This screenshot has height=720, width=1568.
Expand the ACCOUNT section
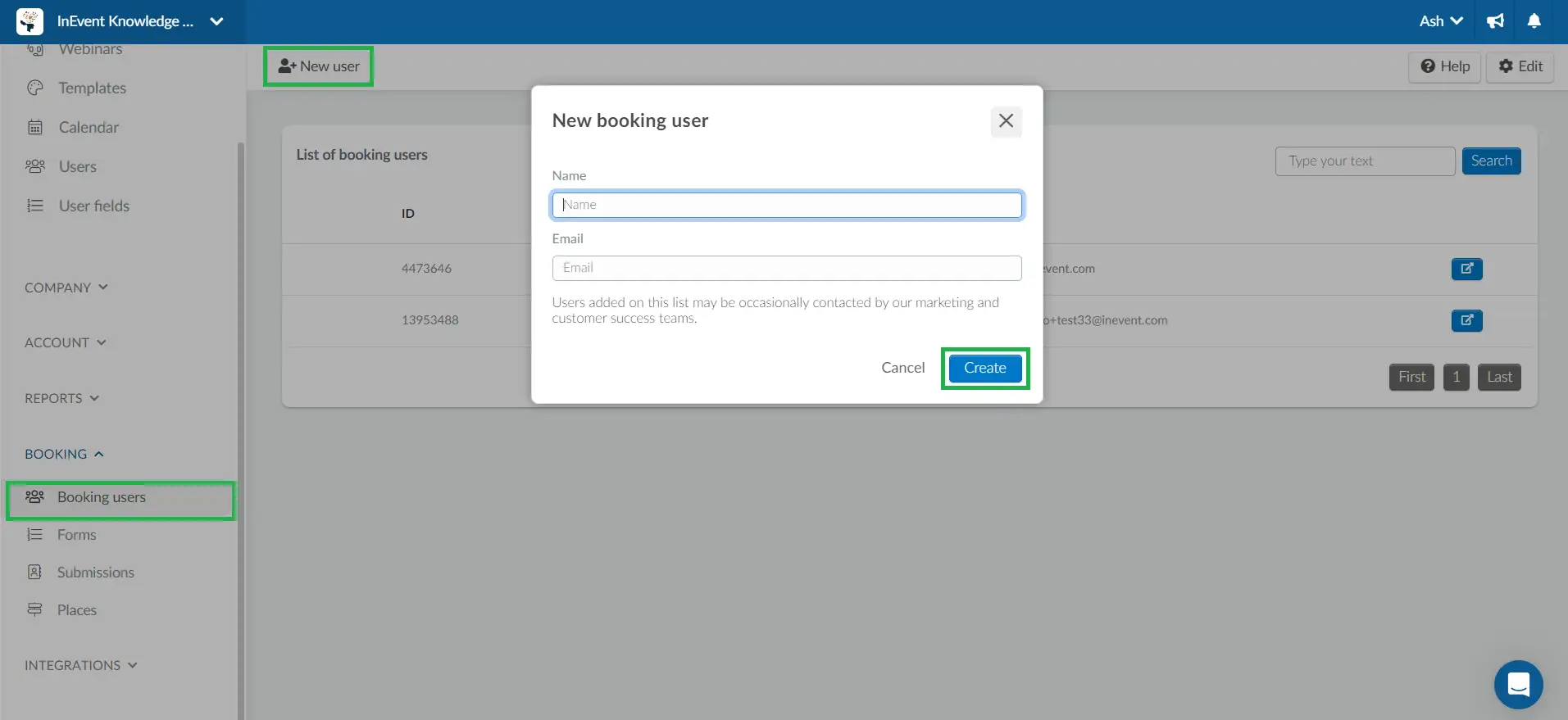point(66,342)
